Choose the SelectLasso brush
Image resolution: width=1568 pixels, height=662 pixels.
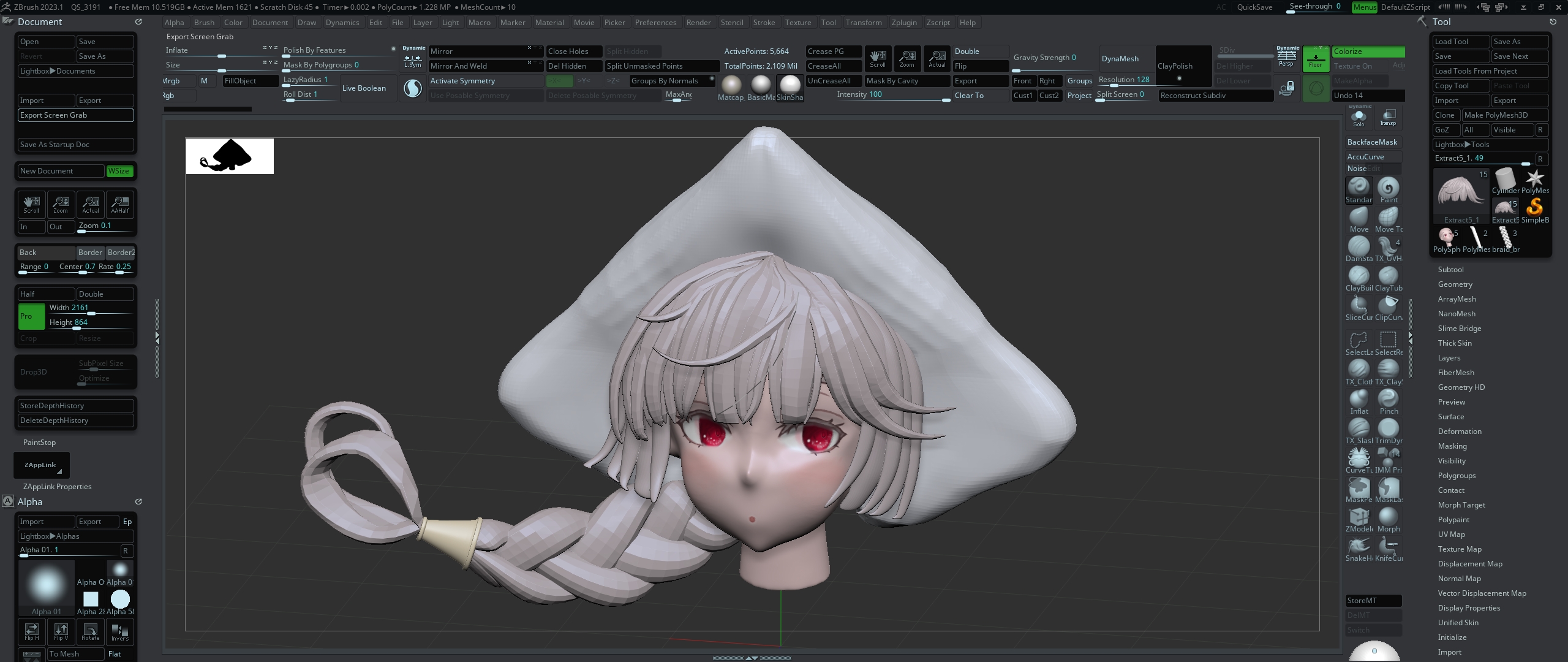[x=1359, y=343]
